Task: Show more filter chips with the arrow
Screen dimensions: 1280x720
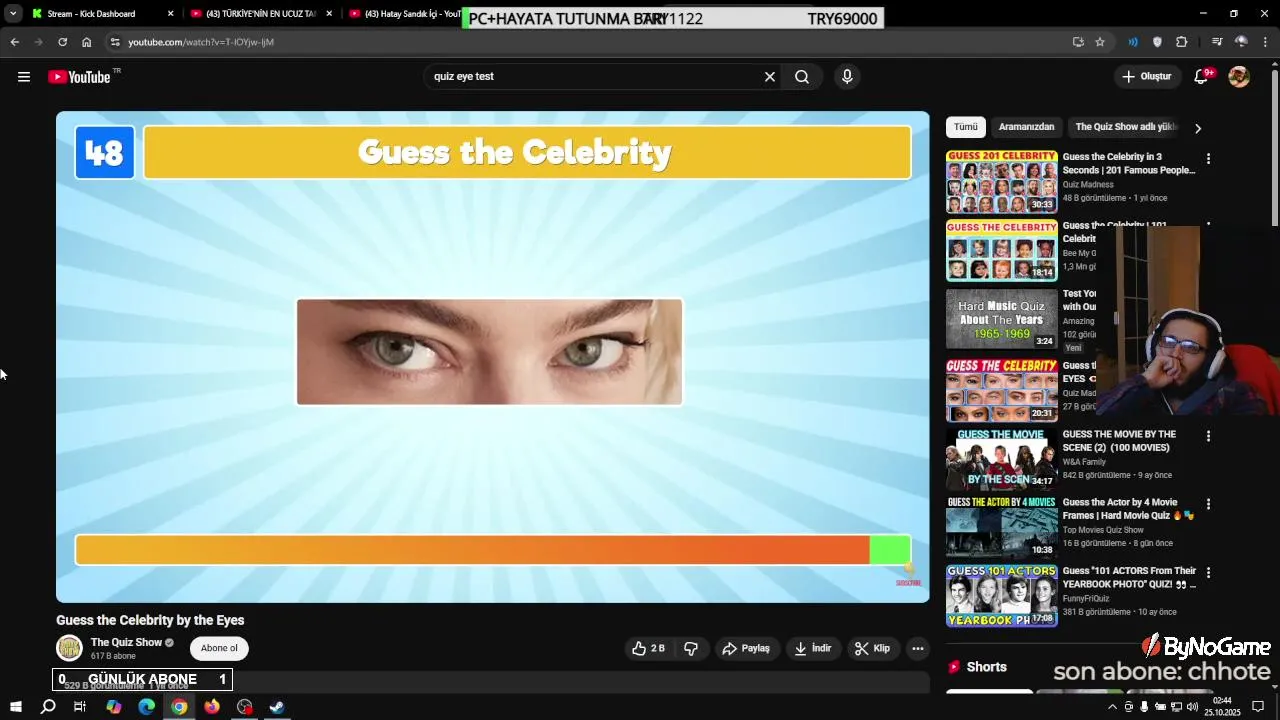Action: click(x=1198, y=128)
